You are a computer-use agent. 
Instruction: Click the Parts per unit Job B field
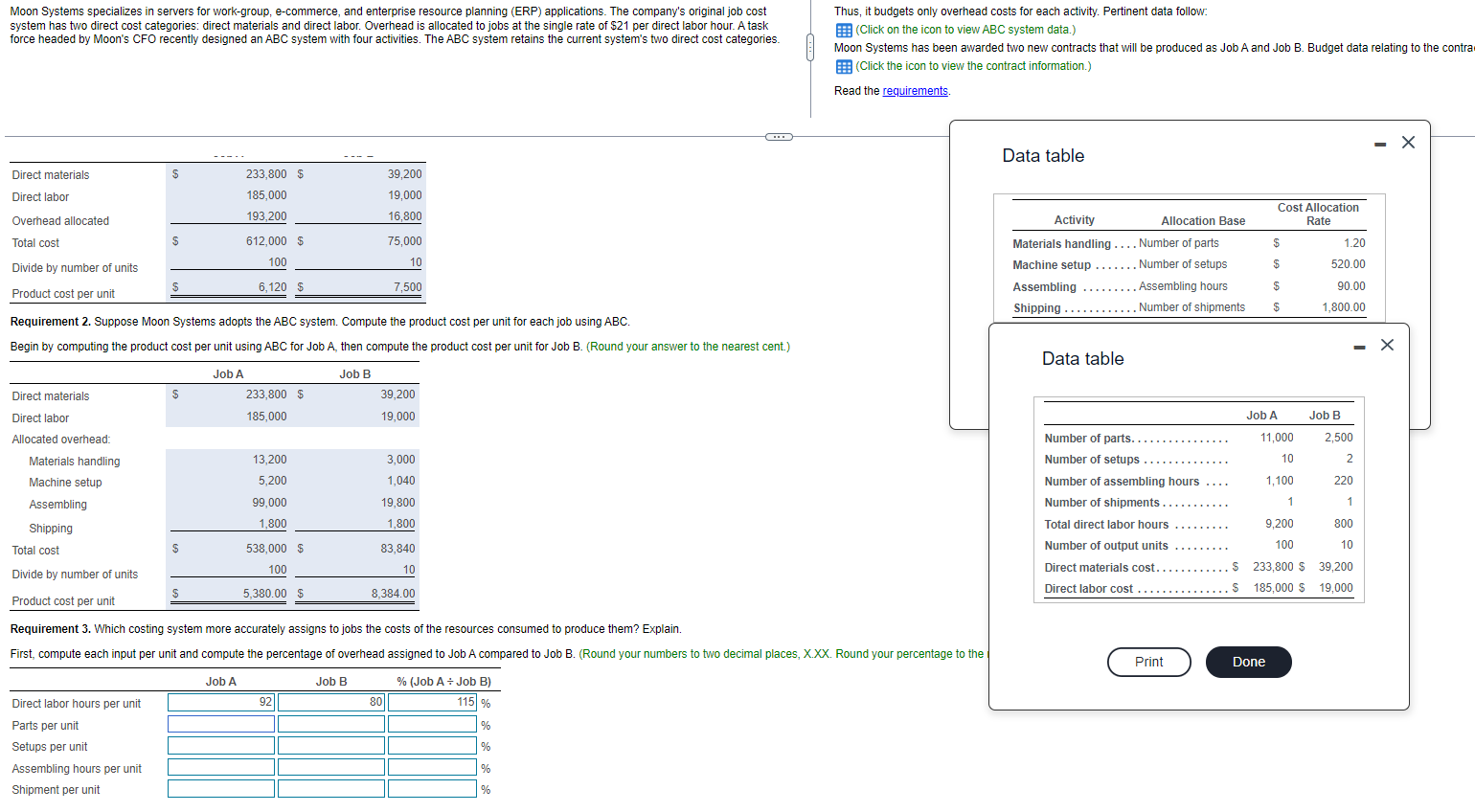(x=330, y=724)
